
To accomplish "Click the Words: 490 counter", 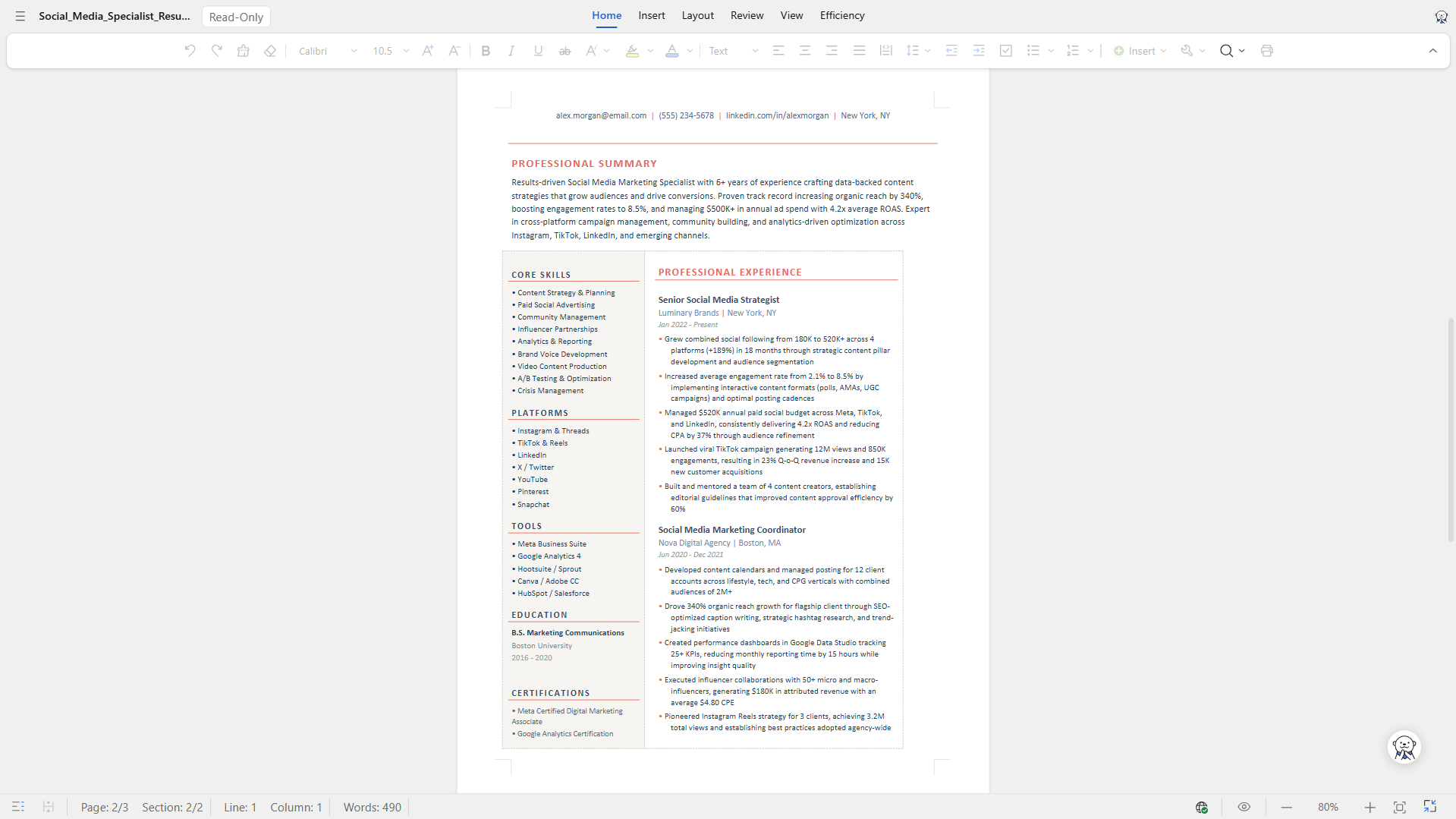I will 372,807.
